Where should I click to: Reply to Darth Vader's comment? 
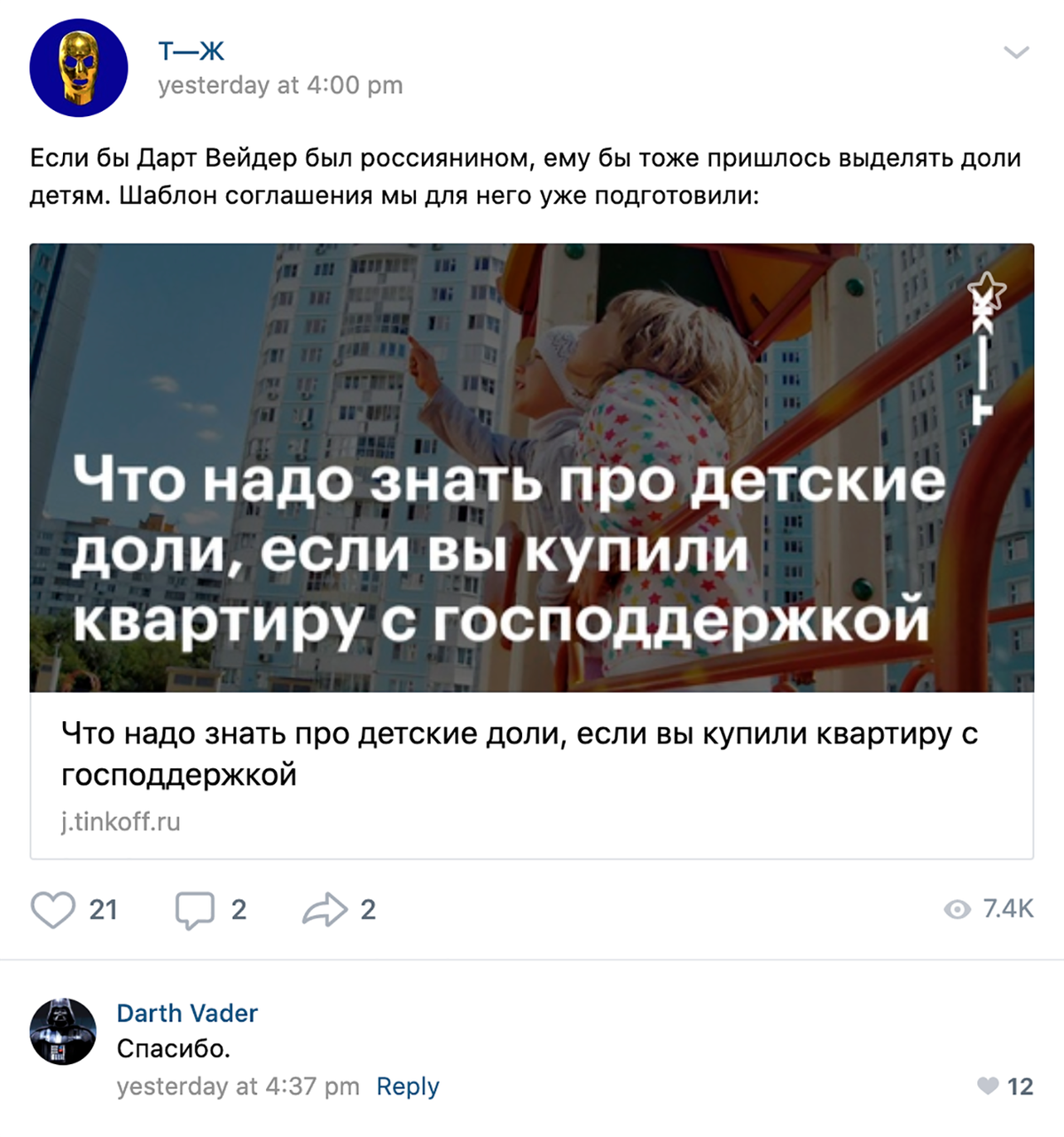[408, 1086]
